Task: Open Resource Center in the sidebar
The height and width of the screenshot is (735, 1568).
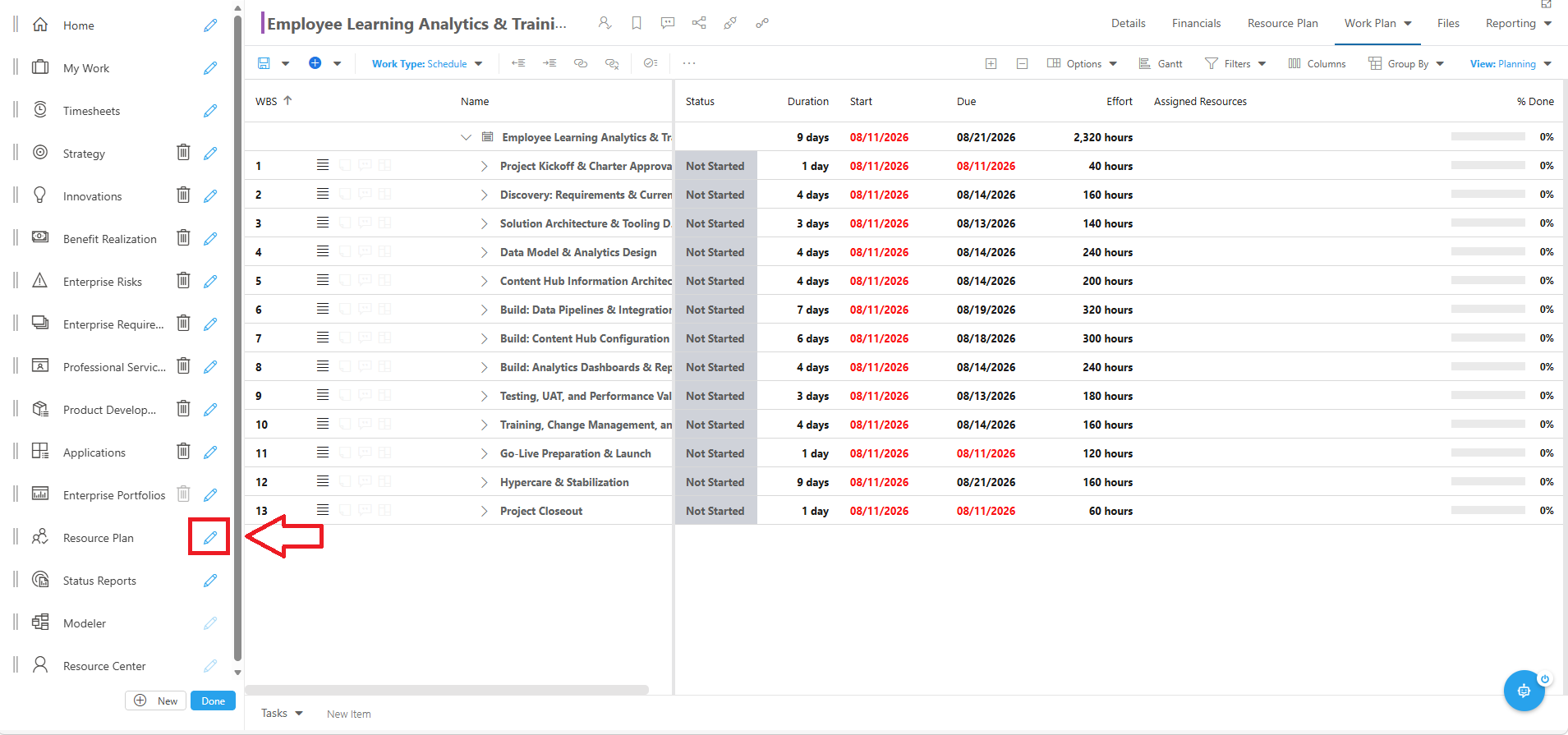Action: pyautogui.click(x=104, y=666)
